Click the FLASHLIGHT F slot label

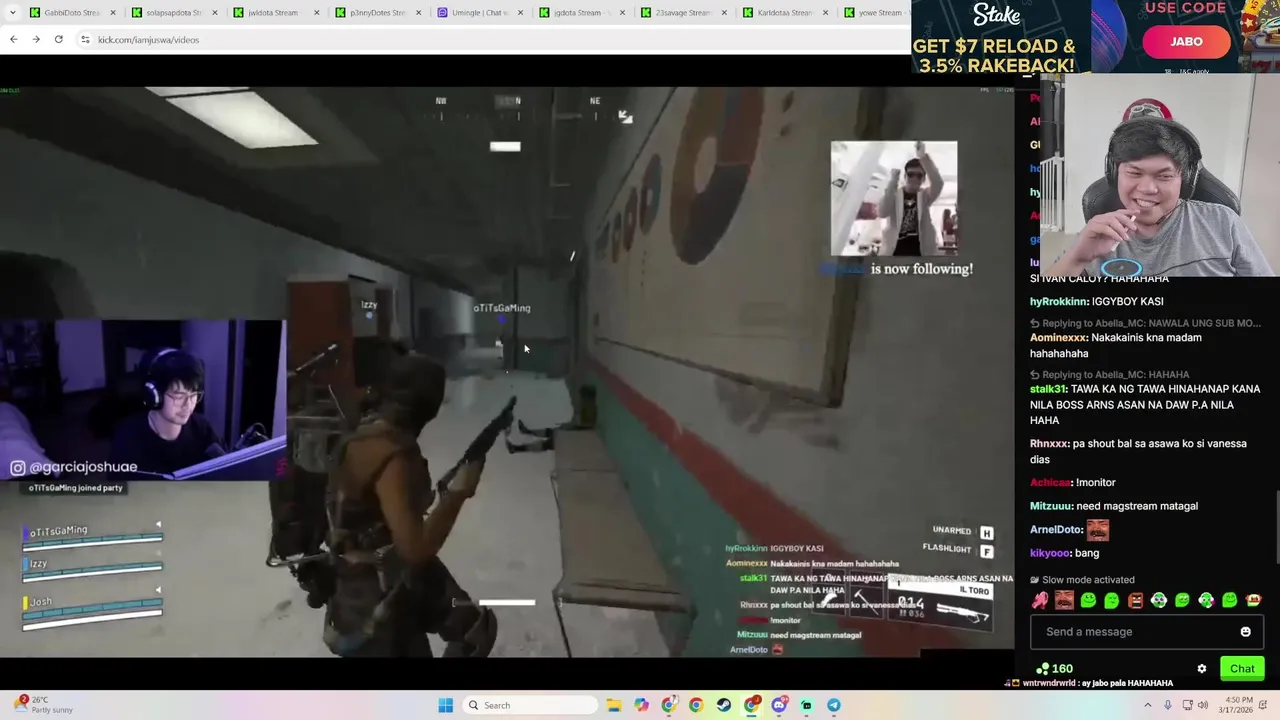958,549
